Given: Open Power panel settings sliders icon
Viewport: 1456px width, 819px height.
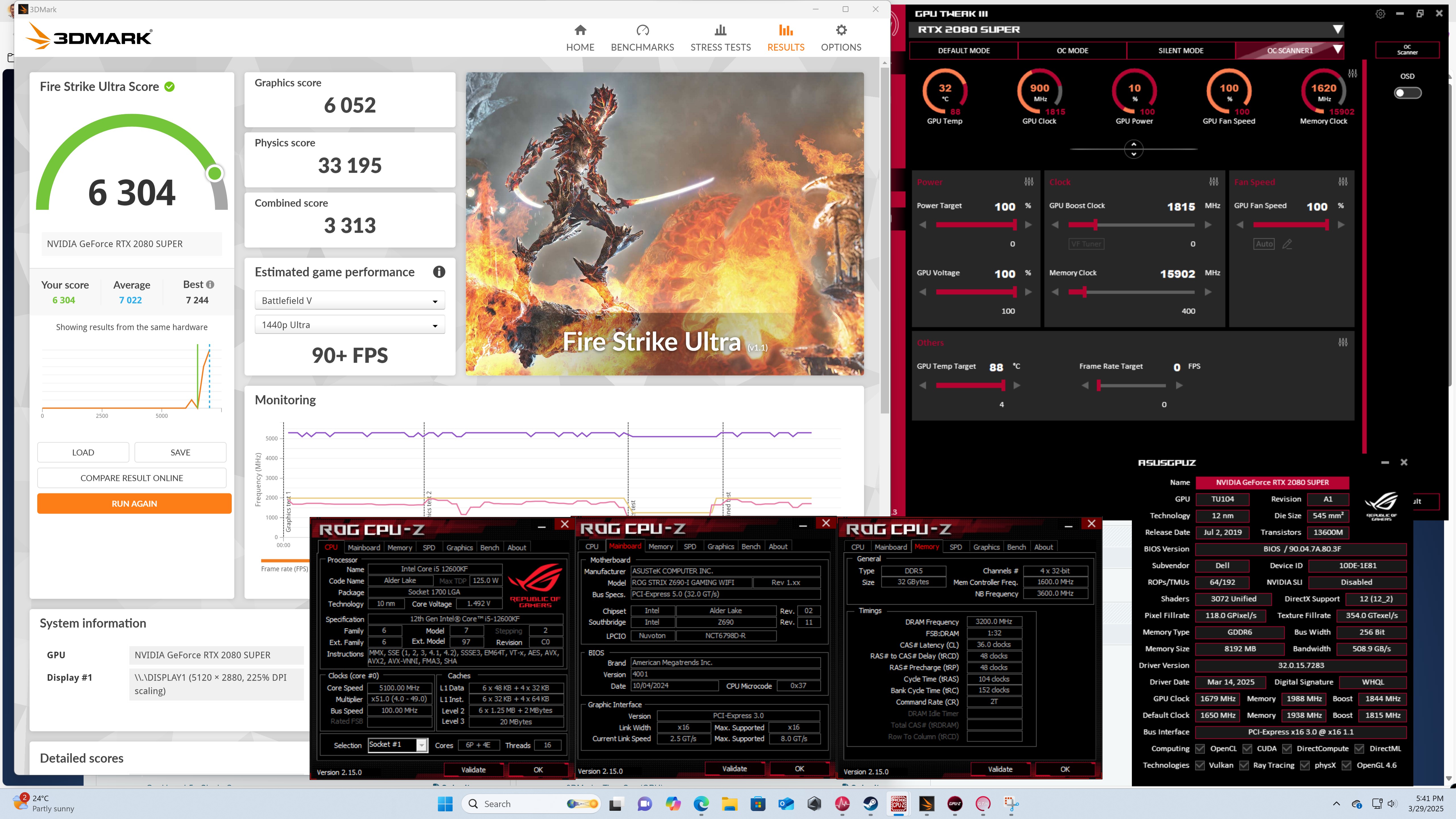Looking at the screenshot, I should (1029, 182).
